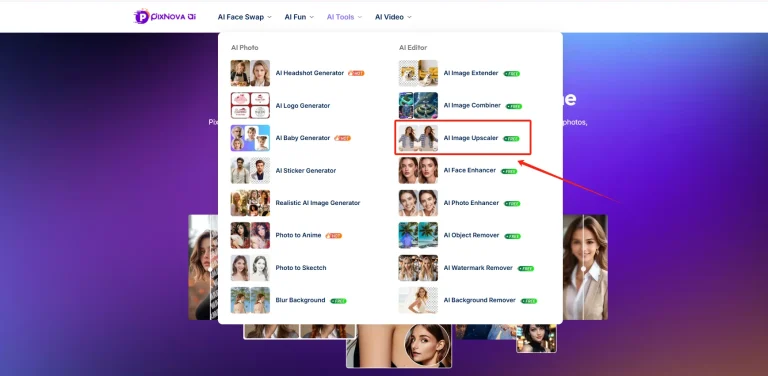Click the AI Face Enhancer thumbnail
Image resolution: width=768 pixels, height=376 pixels.
(x=418, y=170)
